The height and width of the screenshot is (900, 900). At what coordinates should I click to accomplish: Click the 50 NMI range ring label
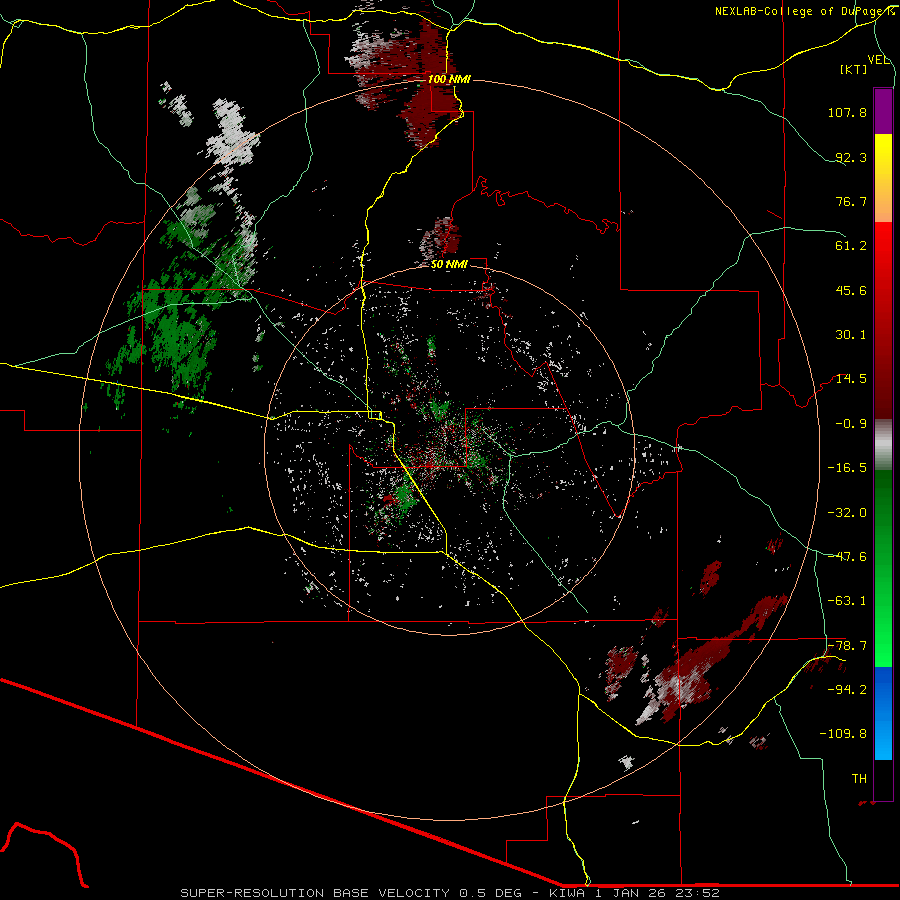(x=449, y=265)
